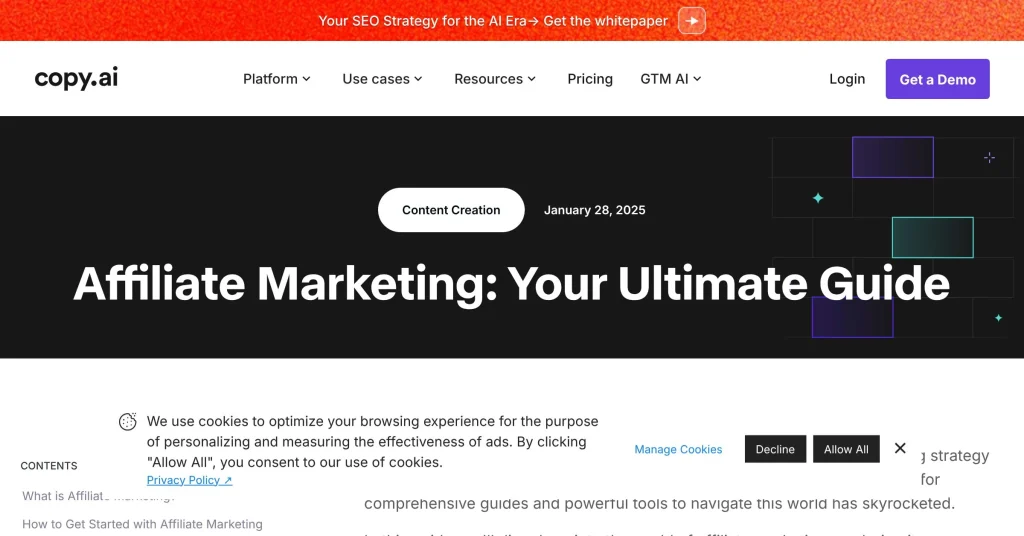Screen dimensions: 1024x536
Task: Decline cookies
Action: point(775,449)
